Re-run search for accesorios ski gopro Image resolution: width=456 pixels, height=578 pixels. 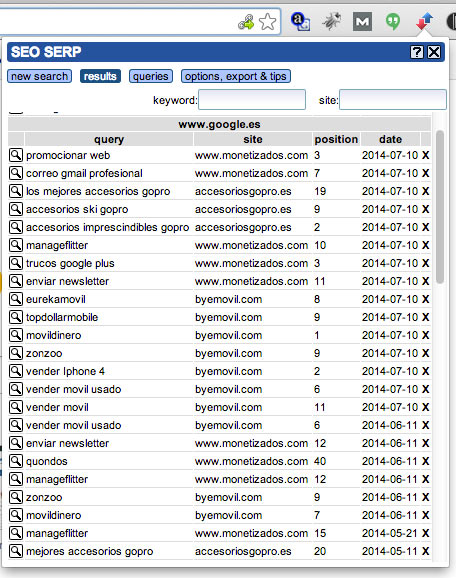16,209
